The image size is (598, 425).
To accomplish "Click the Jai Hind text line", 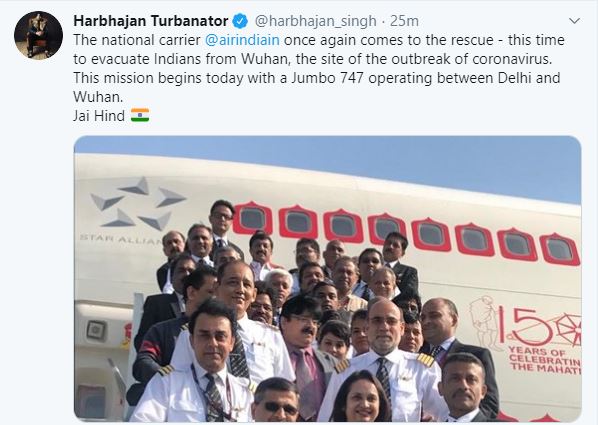I will tap(99, 116).
